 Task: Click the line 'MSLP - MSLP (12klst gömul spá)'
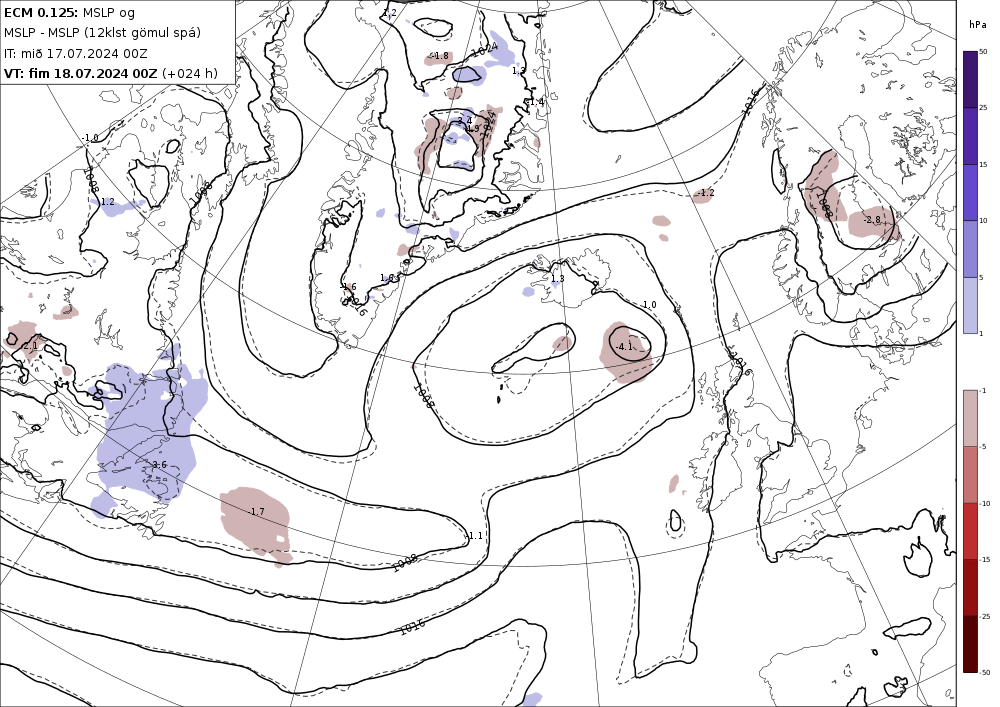[x=102, y=33]
